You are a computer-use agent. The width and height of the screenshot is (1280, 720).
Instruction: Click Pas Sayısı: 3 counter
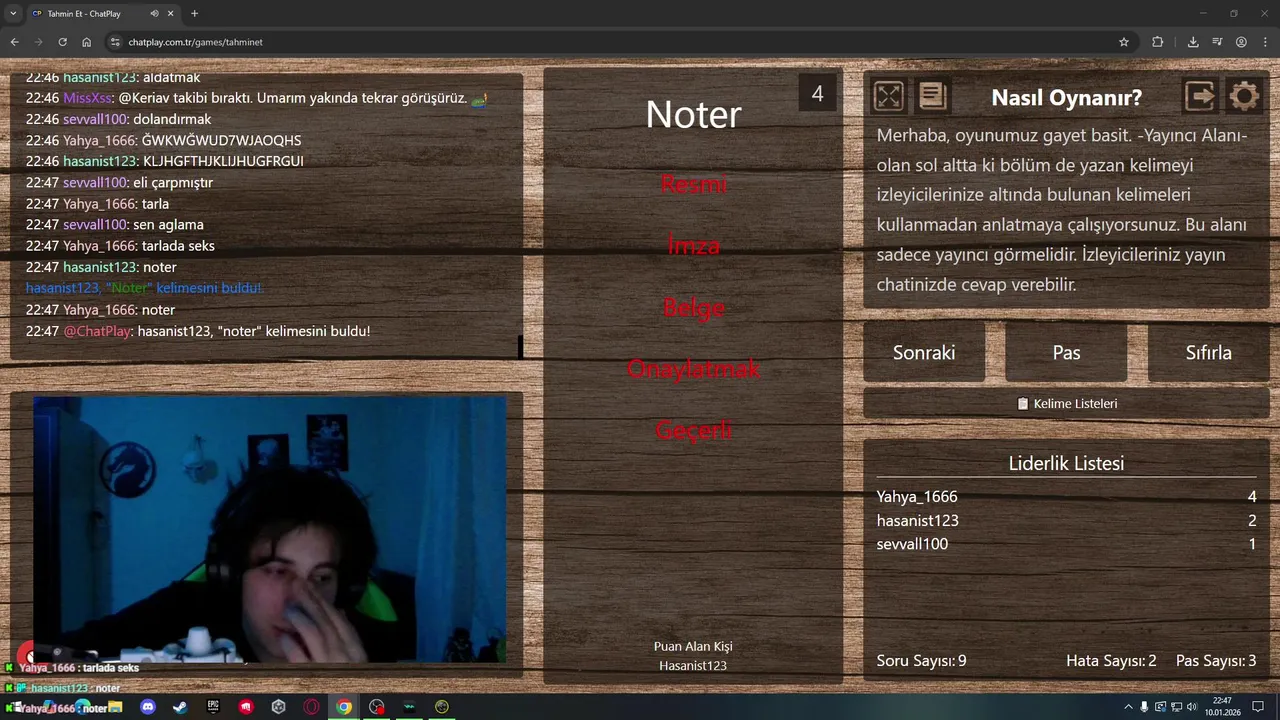tap(1216, 661)
